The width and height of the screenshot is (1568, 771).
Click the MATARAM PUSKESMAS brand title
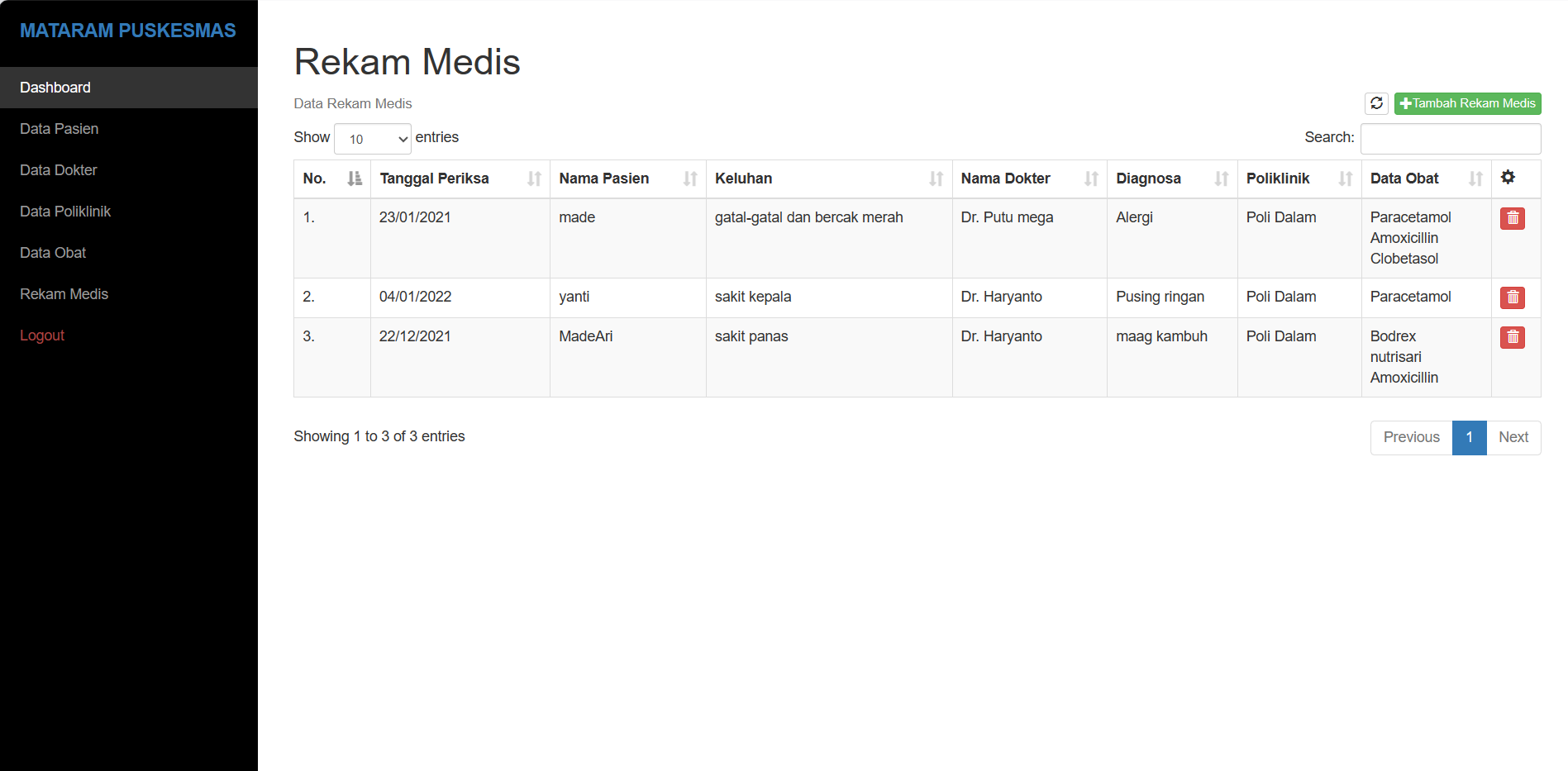128,31
